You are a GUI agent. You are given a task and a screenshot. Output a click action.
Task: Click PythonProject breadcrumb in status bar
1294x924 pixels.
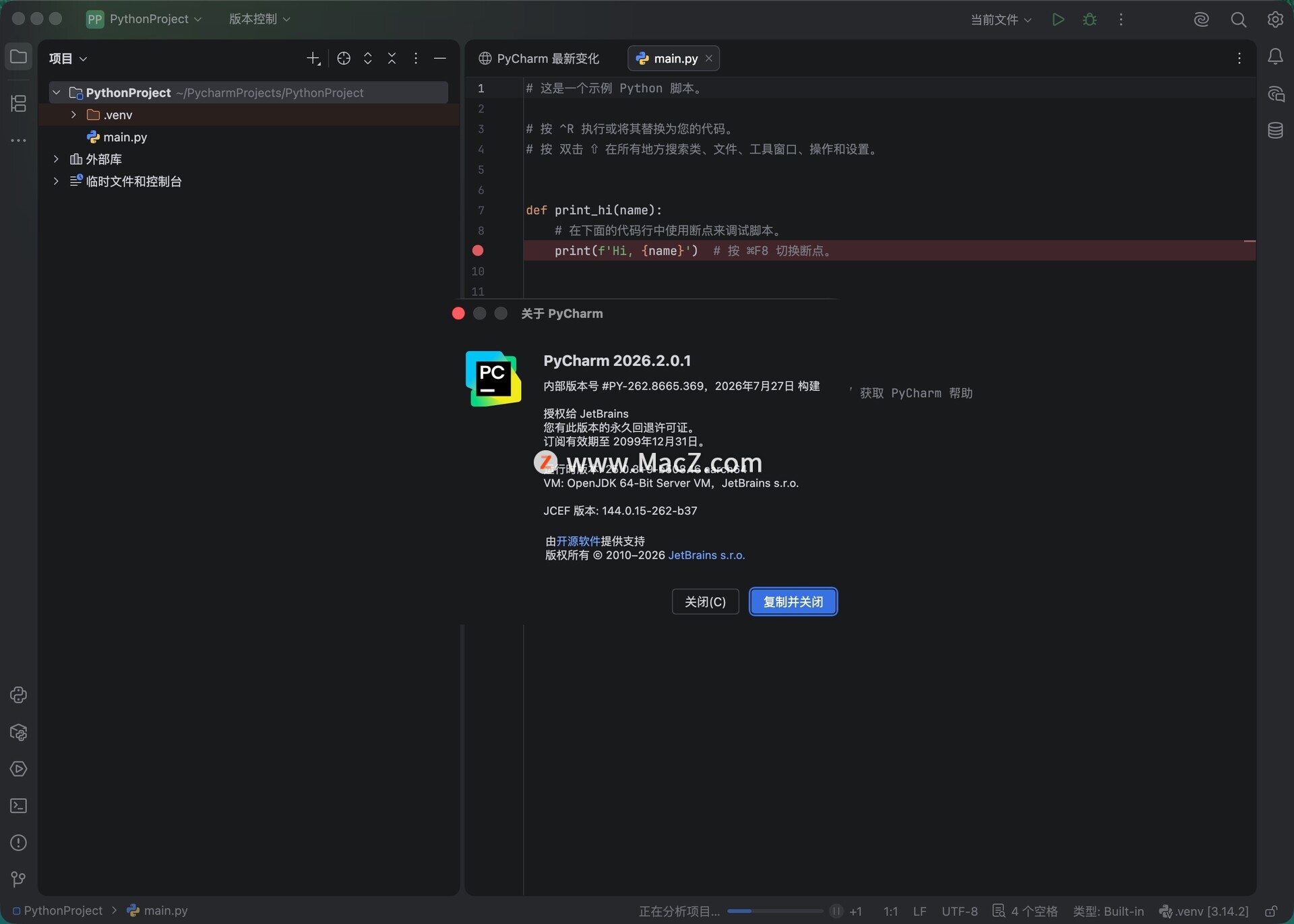point(57,911)
